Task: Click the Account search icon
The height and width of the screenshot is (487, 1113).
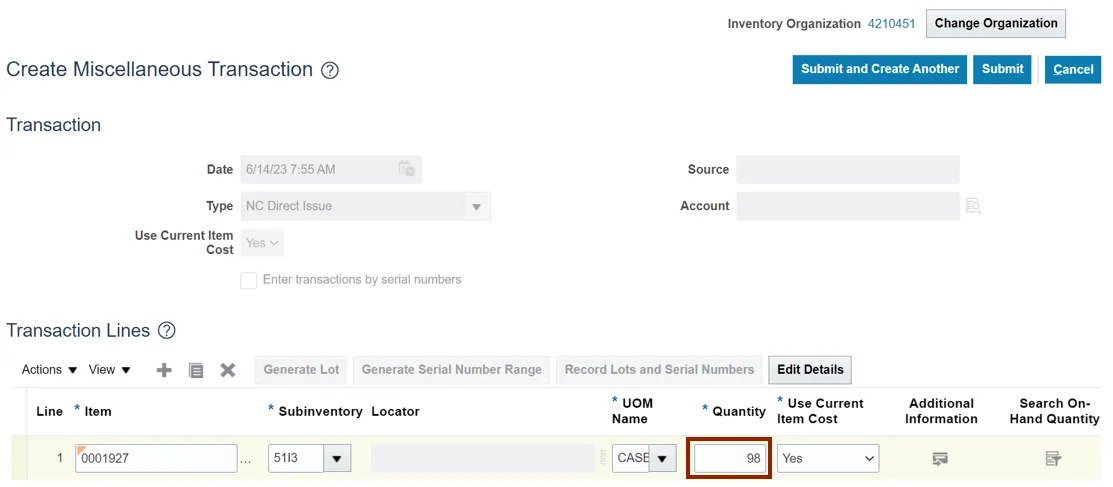Action: (x=973, y=206)
